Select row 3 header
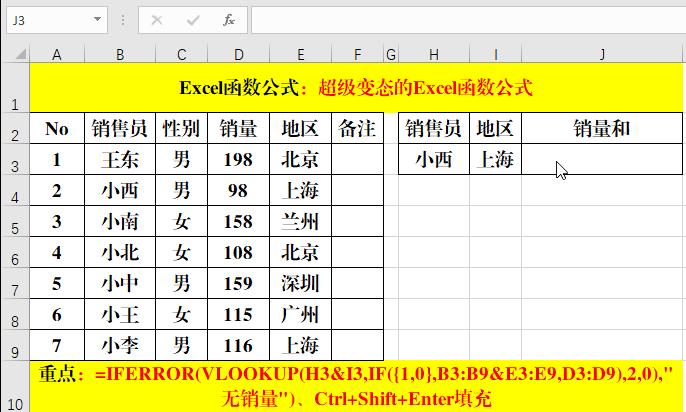 pos(15,159)
